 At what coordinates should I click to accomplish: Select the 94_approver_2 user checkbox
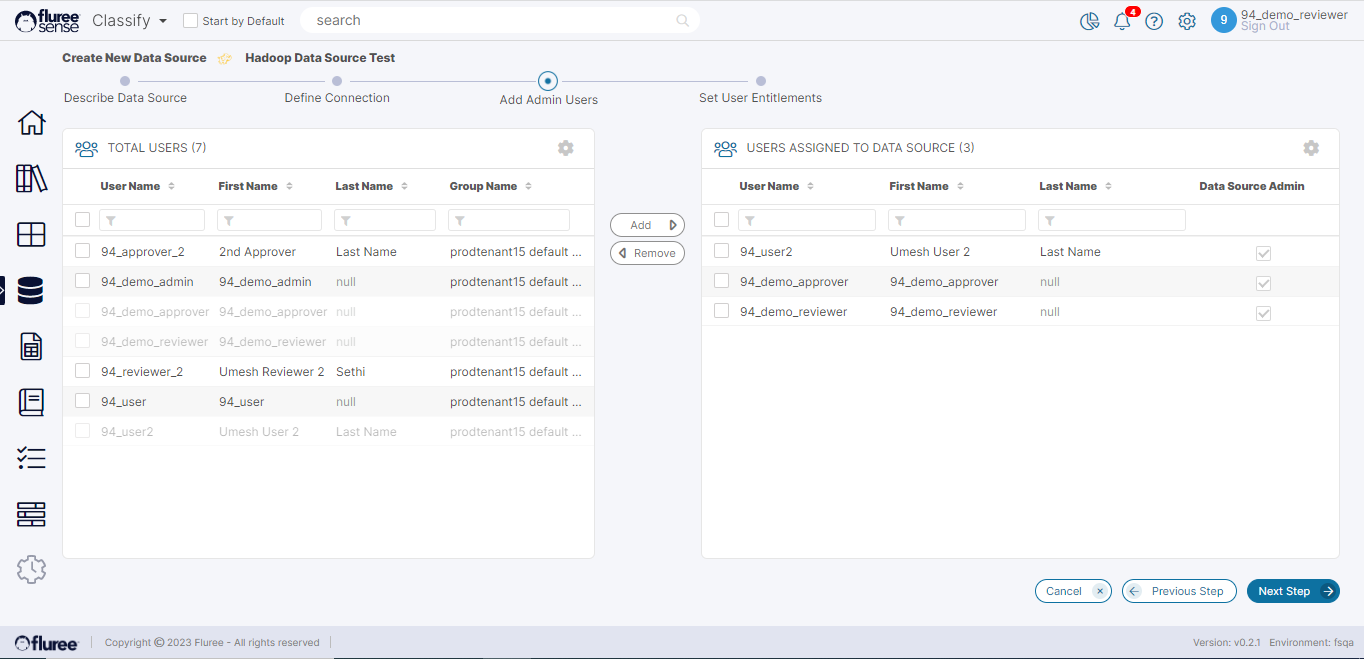83,251
